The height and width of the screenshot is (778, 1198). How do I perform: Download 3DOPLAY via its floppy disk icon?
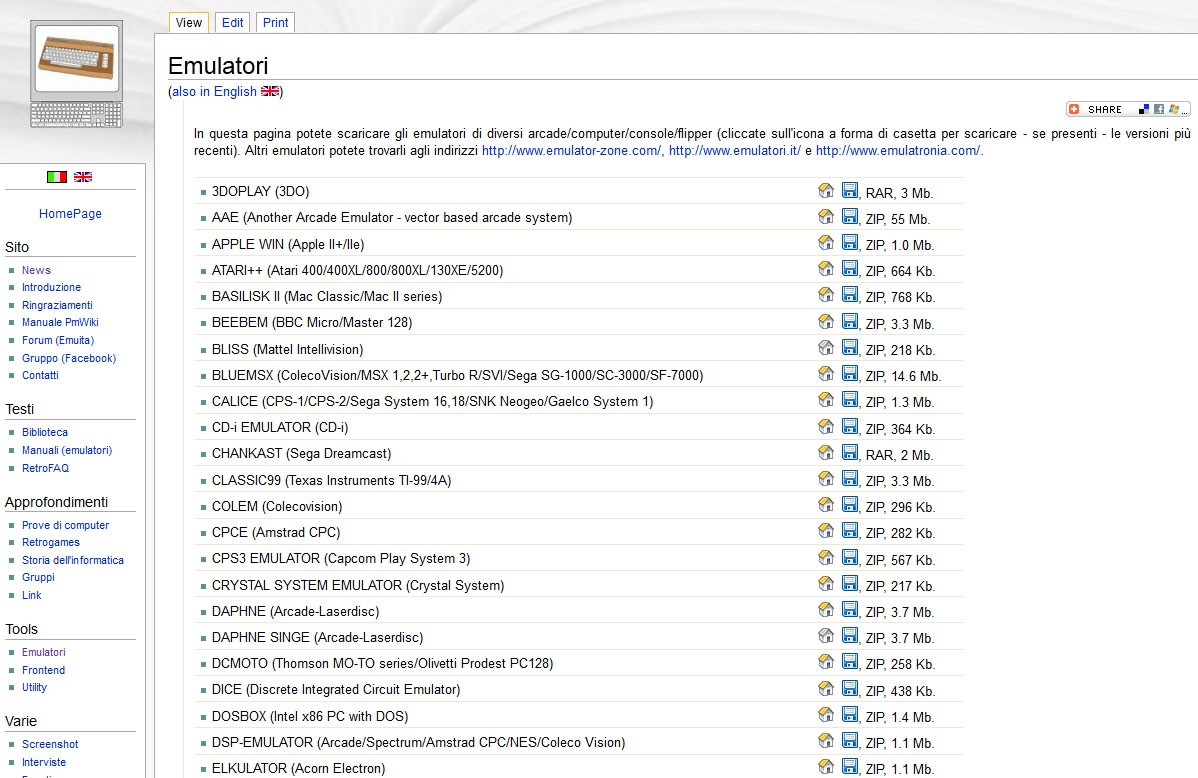point(850,190)
